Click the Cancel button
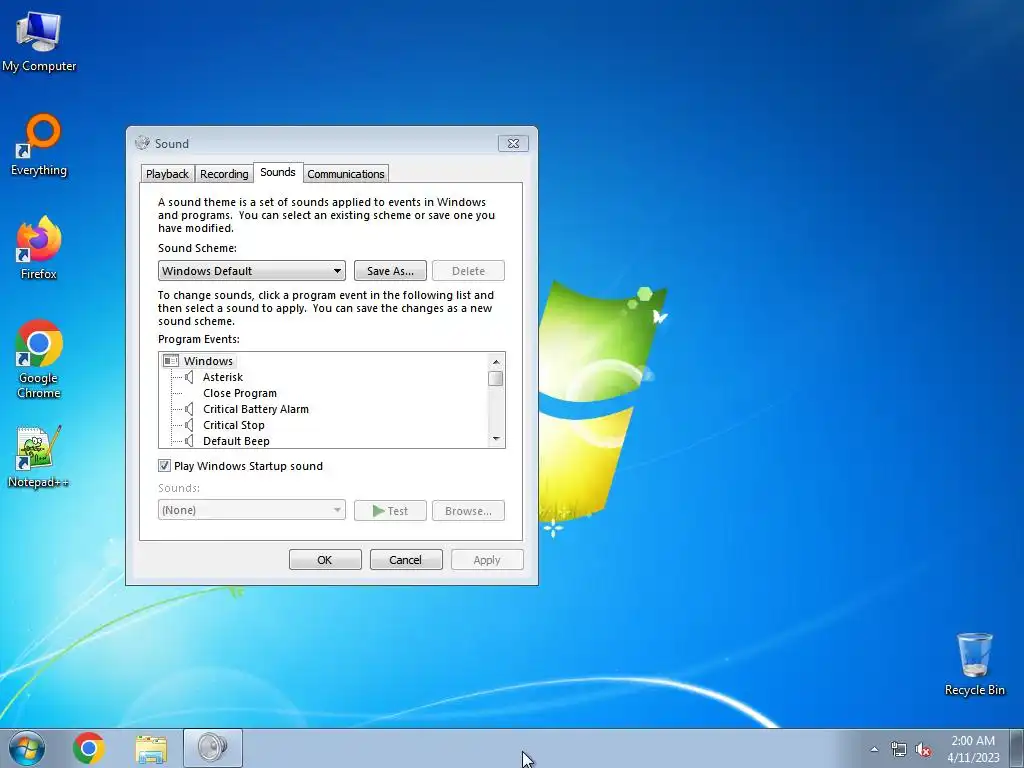Image resolution: width=1024 pixels, height=768 pixels. pyautogui.click(x=406, y=560)
